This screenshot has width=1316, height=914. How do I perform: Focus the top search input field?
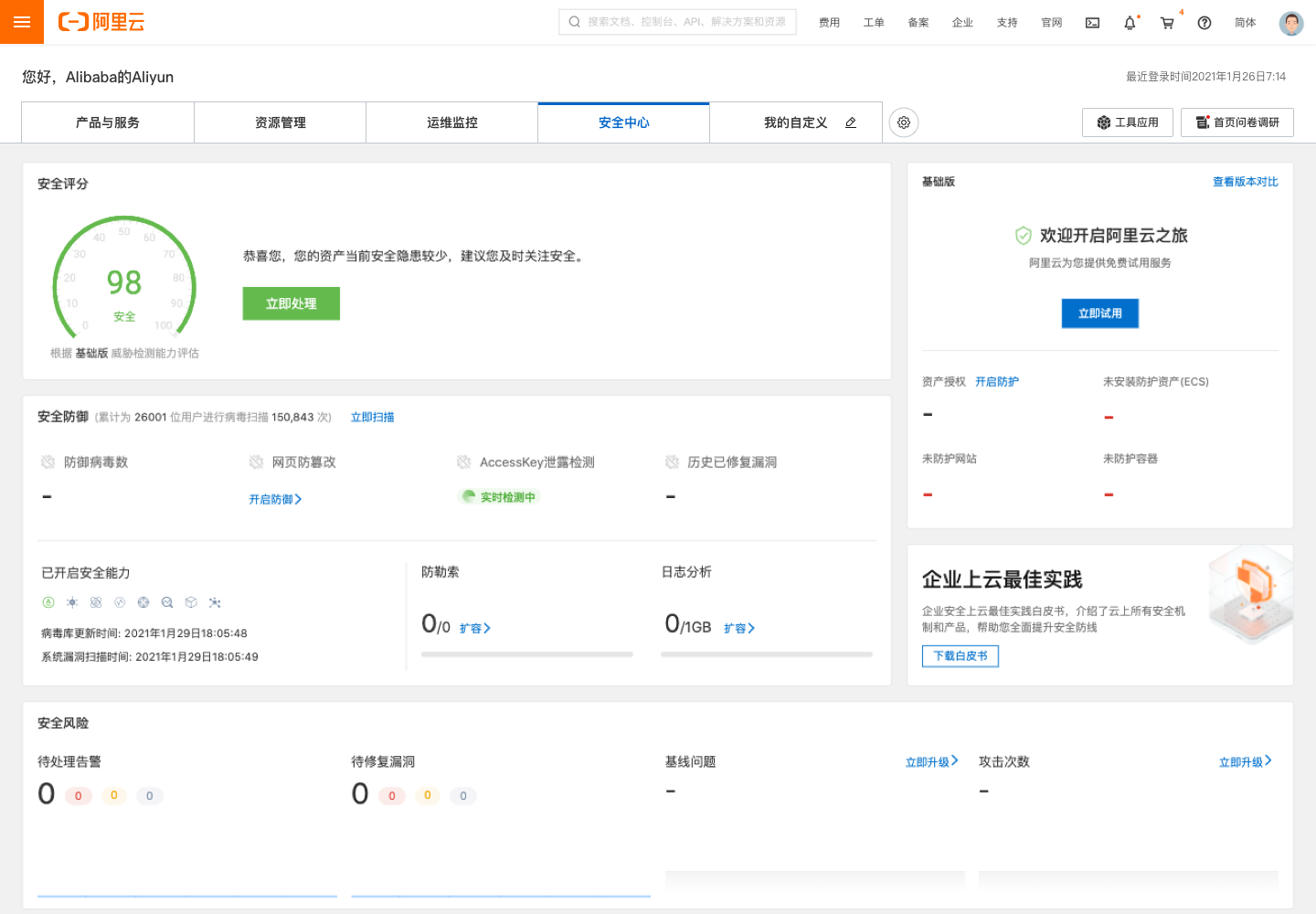point(677,22)
